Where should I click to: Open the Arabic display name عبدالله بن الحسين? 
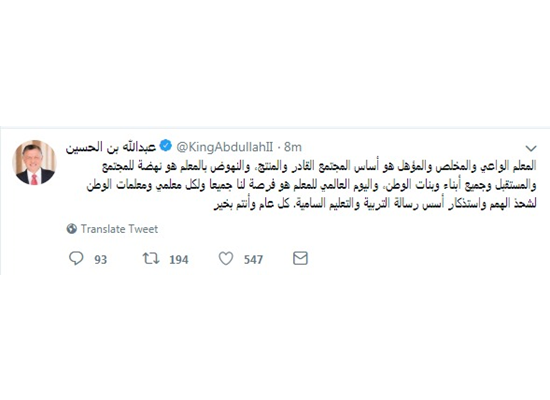pos(110,147)
